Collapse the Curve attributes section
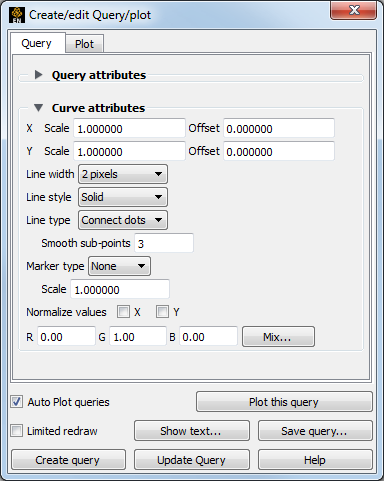The image size is (384, 481). pyautogui.click(x=39, y=108)
